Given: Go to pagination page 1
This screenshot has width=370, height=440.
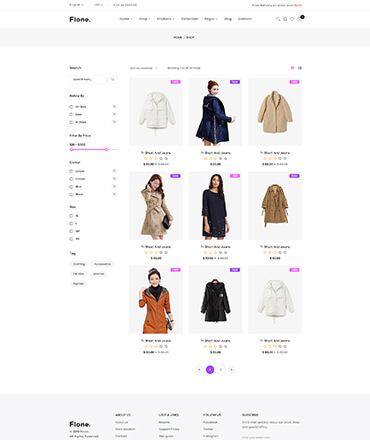Looking at the screenshot, I should tap(210, 369).
